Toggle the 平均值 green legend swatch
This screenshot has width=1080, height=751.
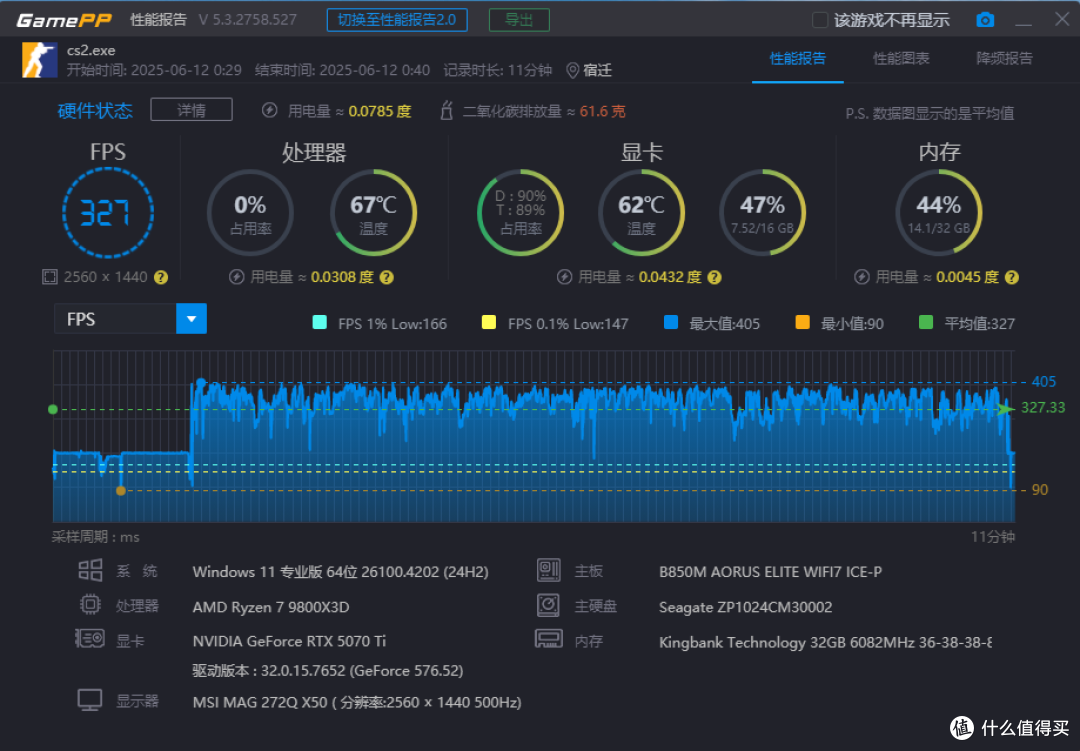[x=926, y=322]
